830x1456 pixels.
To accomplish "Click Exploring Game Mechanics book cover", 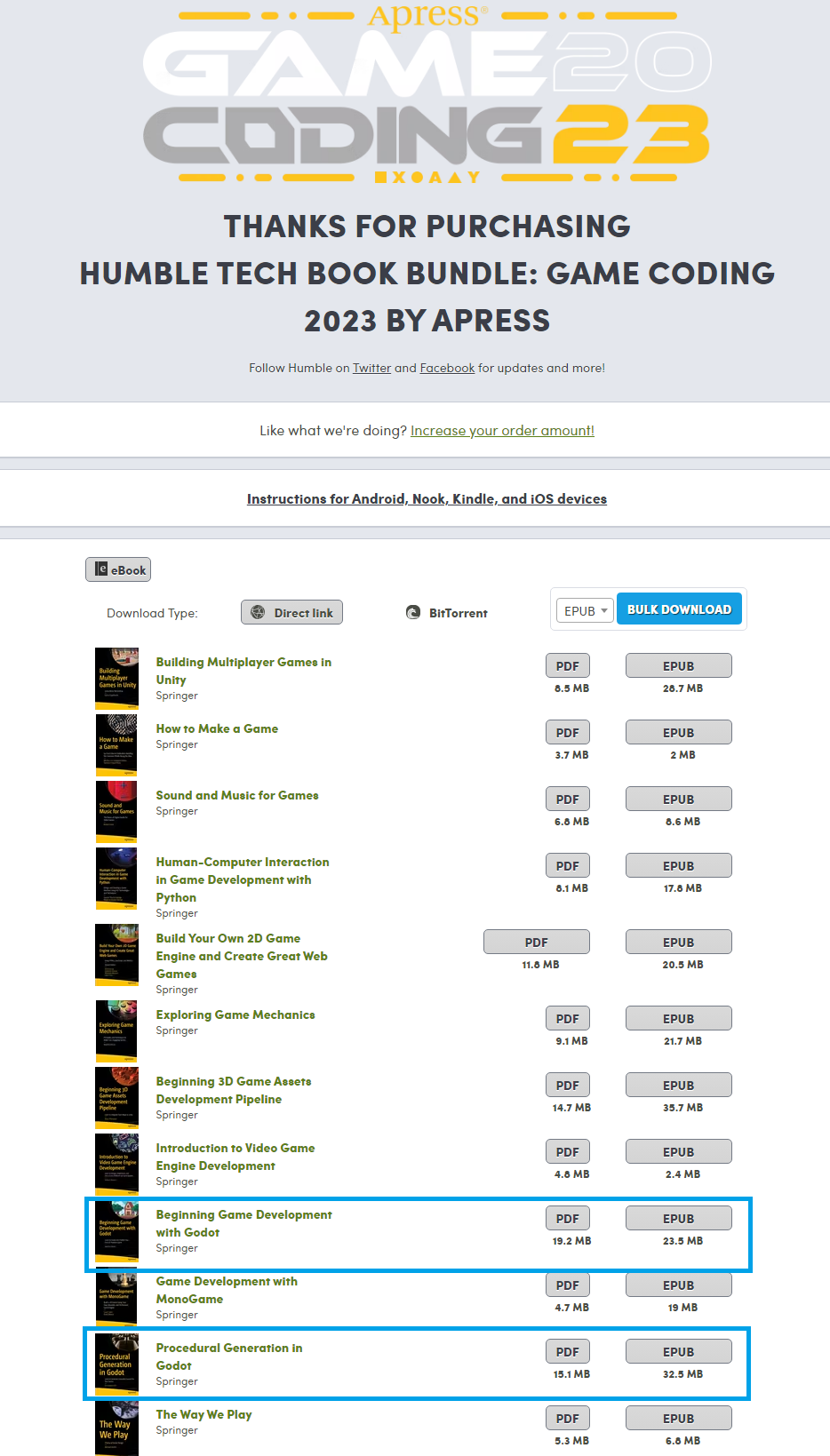I will tap(116, 1031).
